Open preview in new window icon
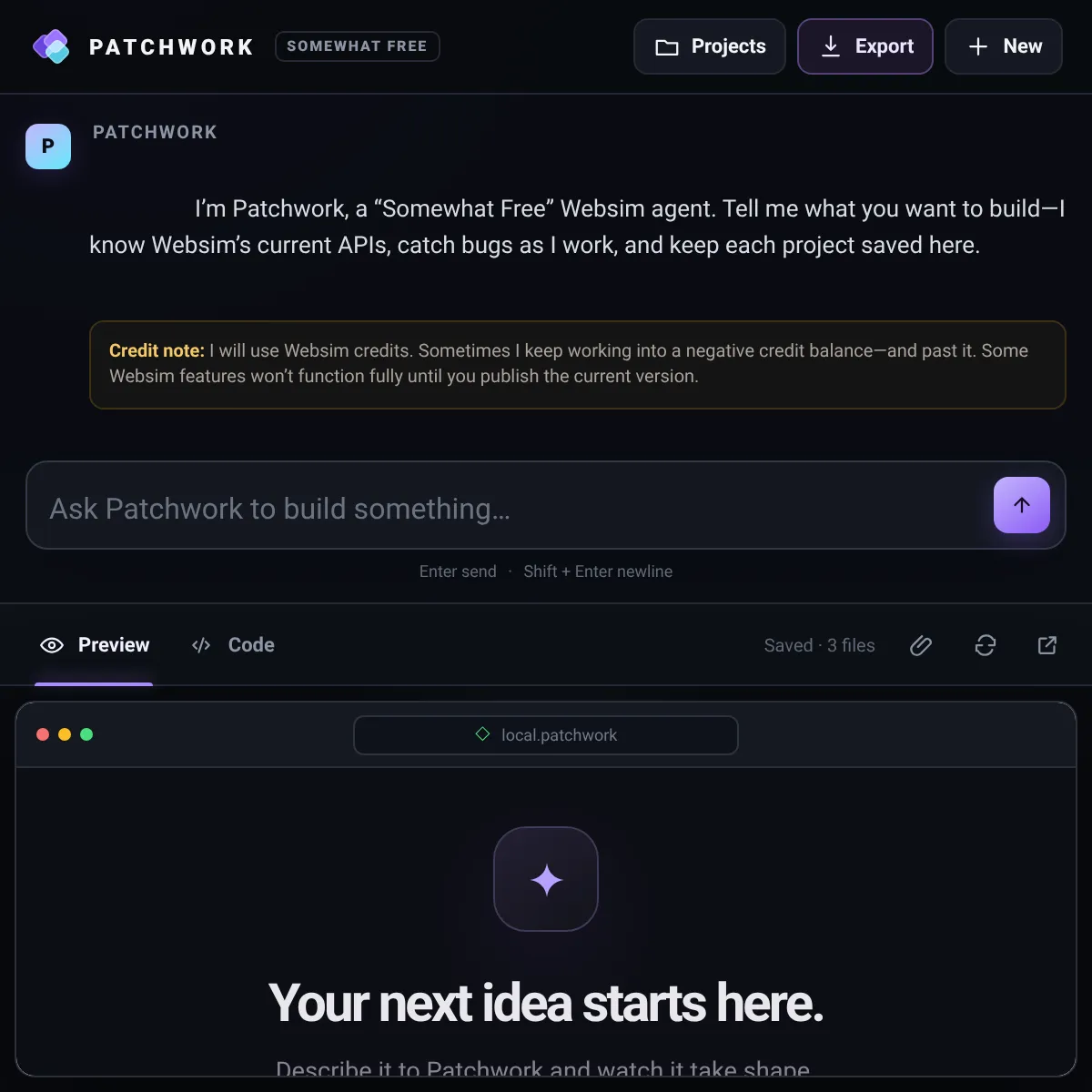Image resolution: width=1092 pixels, height=1092 pixels. 1047,645
